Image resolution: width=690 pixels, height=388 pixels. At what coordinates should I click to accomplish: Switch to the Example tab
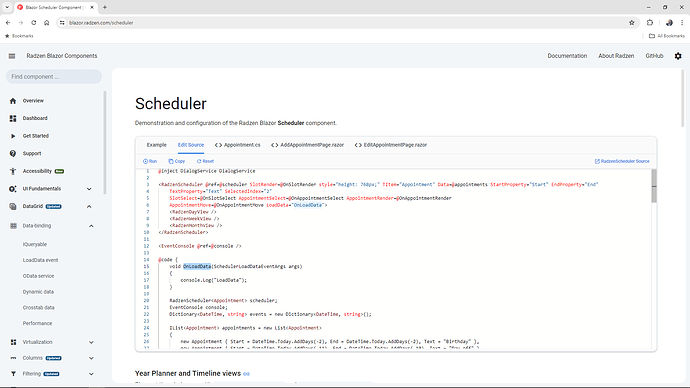[x=157, y=145]
